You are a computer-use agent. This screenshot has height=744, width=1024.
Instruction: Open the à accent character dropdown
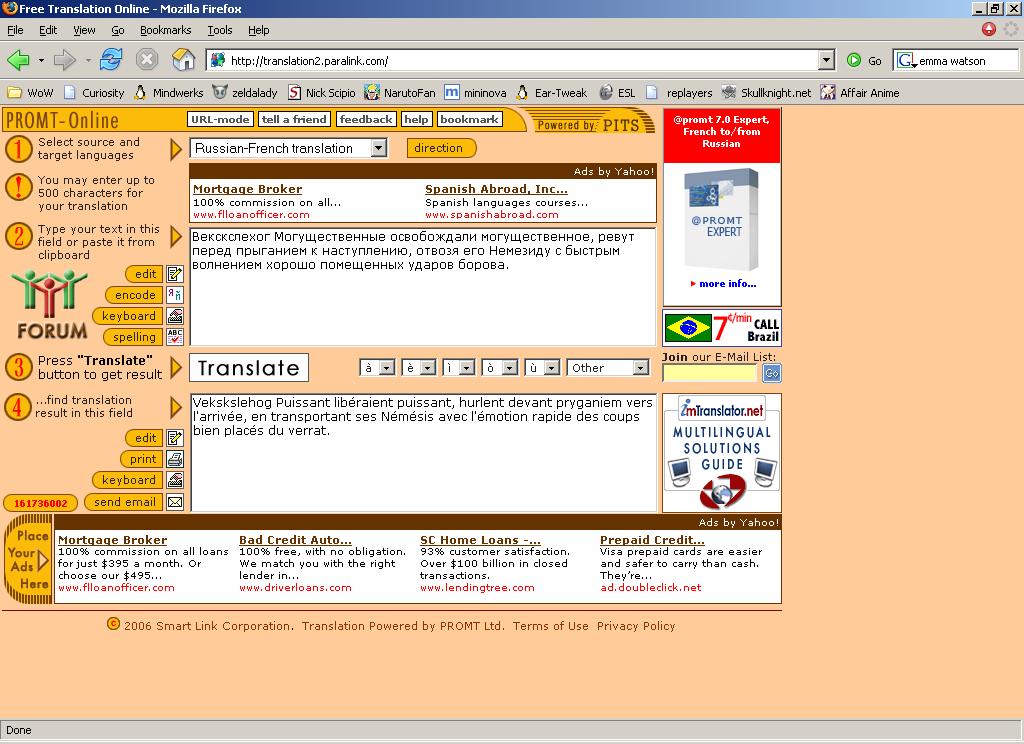coord(387,368)
